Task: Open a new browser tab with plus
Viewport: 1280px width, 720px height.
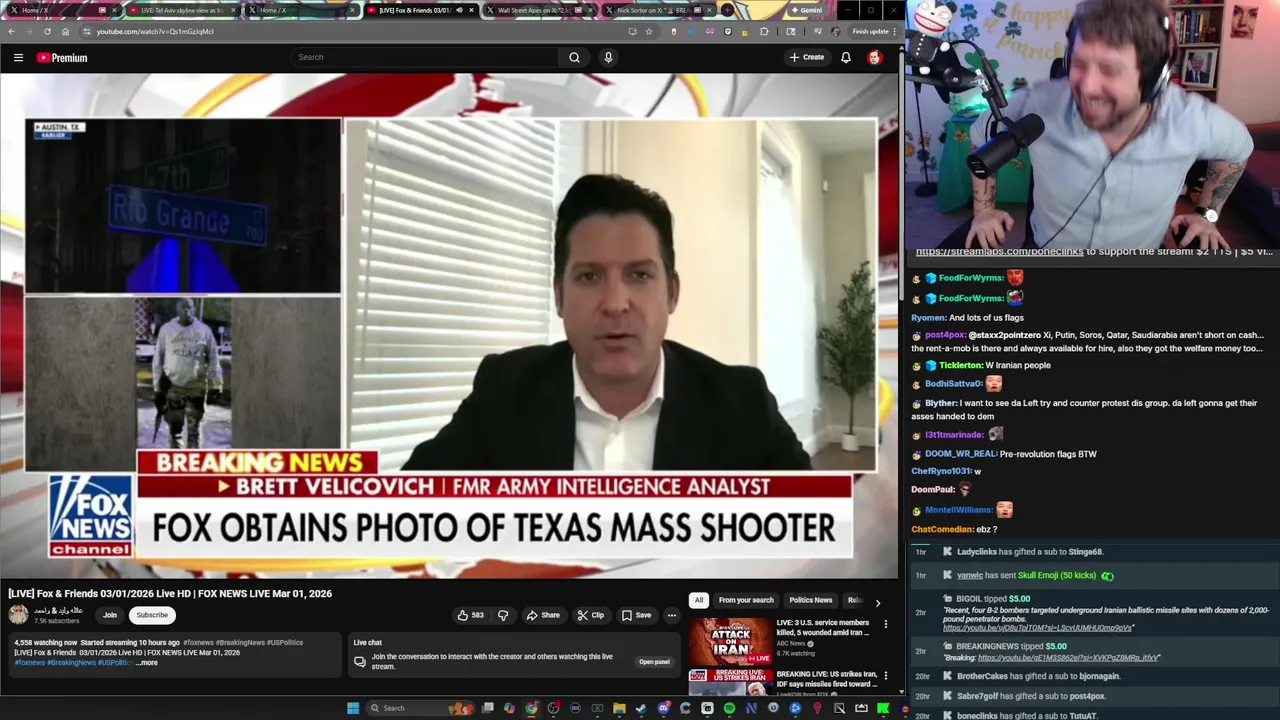Action: coord(728,10)
